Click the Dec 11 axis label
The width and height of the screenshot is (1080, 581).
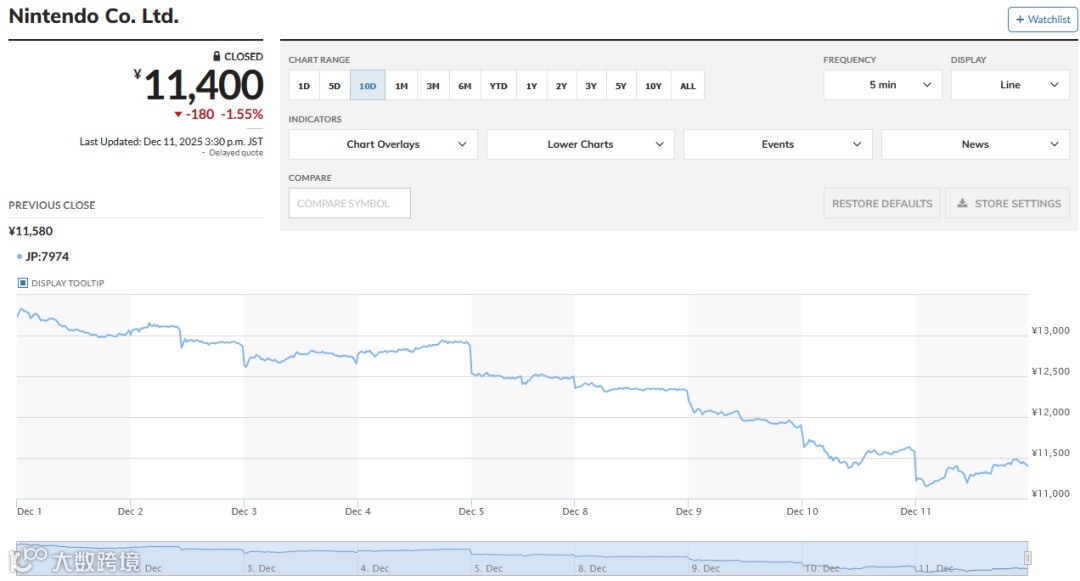click(915, 511)
